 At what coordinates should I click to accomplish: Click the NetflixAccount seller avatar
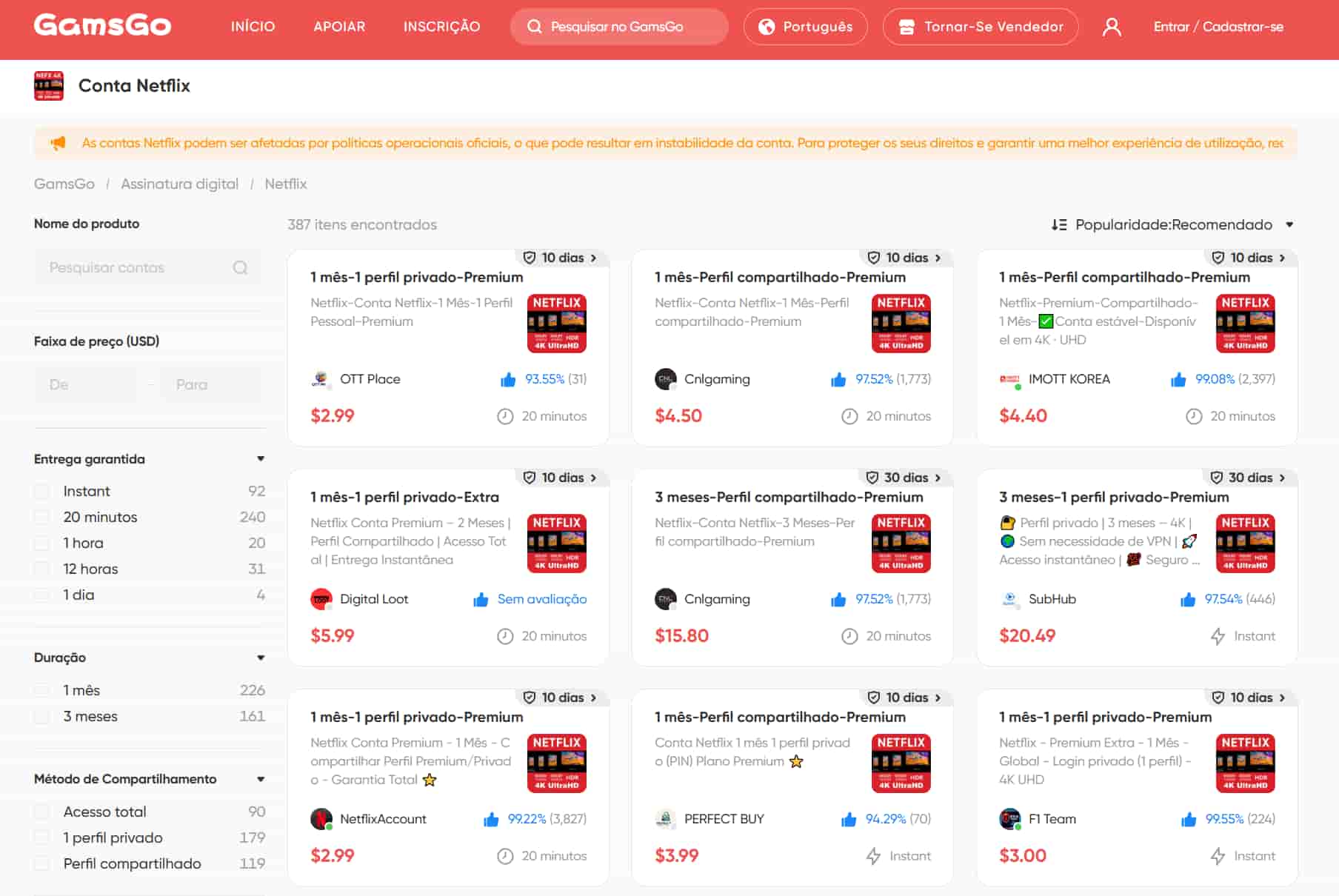coord(321,819)
